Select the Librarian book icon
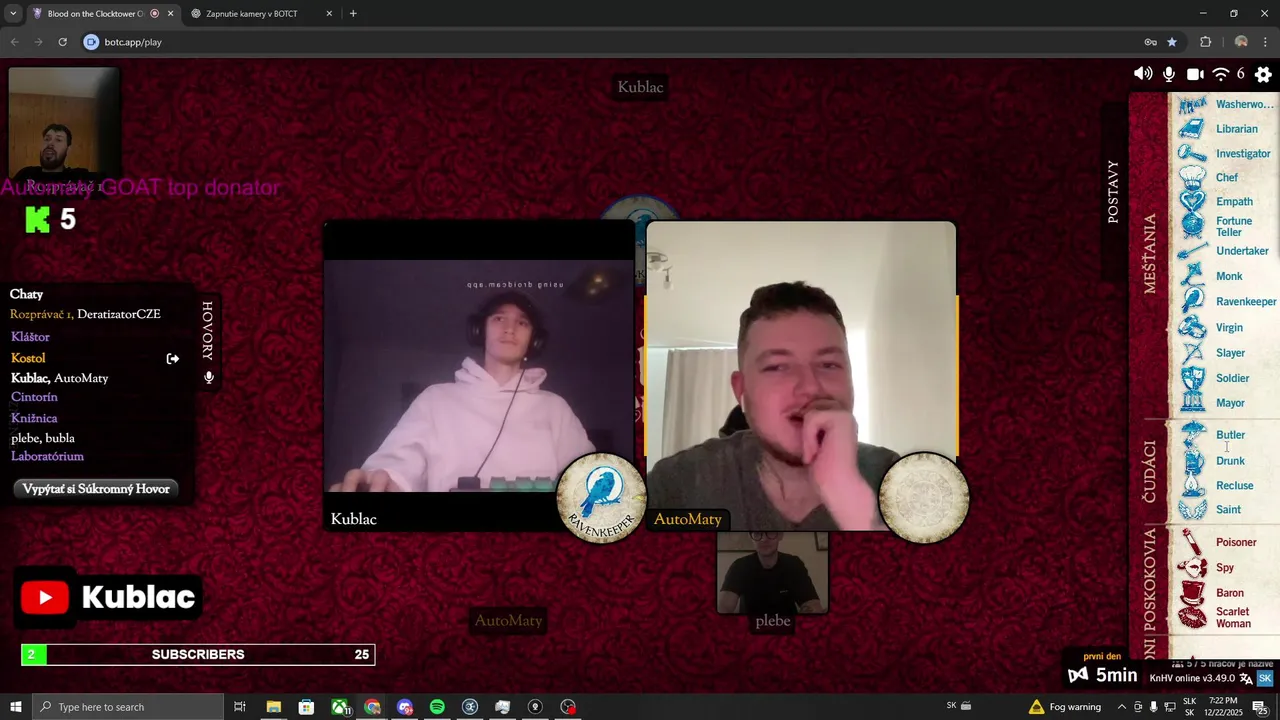Screen dimensions: 1280x720 click(x=1192, y=129)
